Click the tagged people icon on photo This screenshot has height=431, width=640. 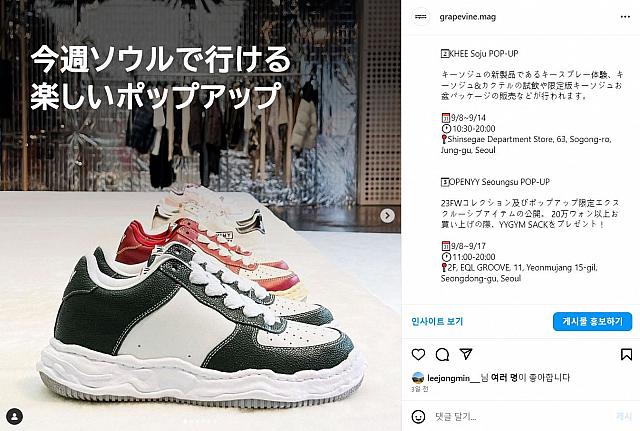[15, 417]
